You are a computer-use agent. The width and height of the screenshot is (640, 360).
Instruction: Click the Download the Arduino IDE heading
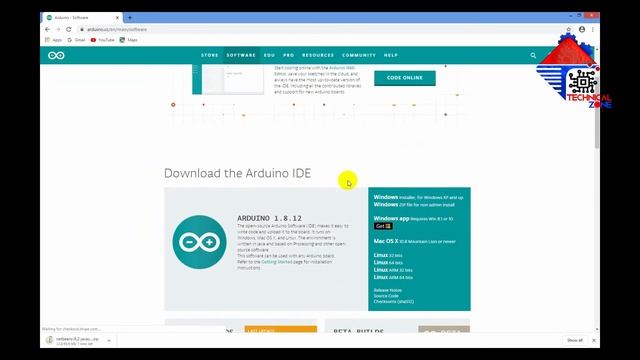[238, 173]
